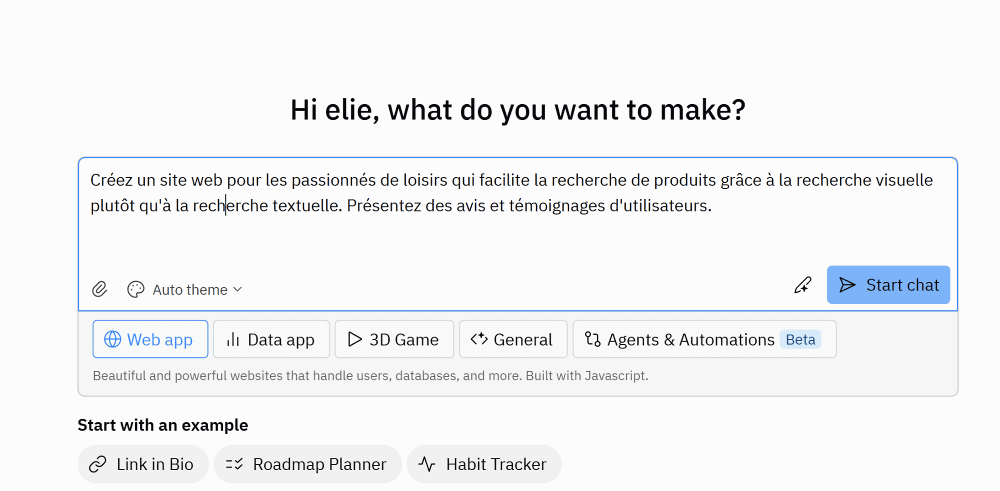The image size is (1000, 491).
Task: Click the magic pen improve prompt icon
Action: (802, 285)
